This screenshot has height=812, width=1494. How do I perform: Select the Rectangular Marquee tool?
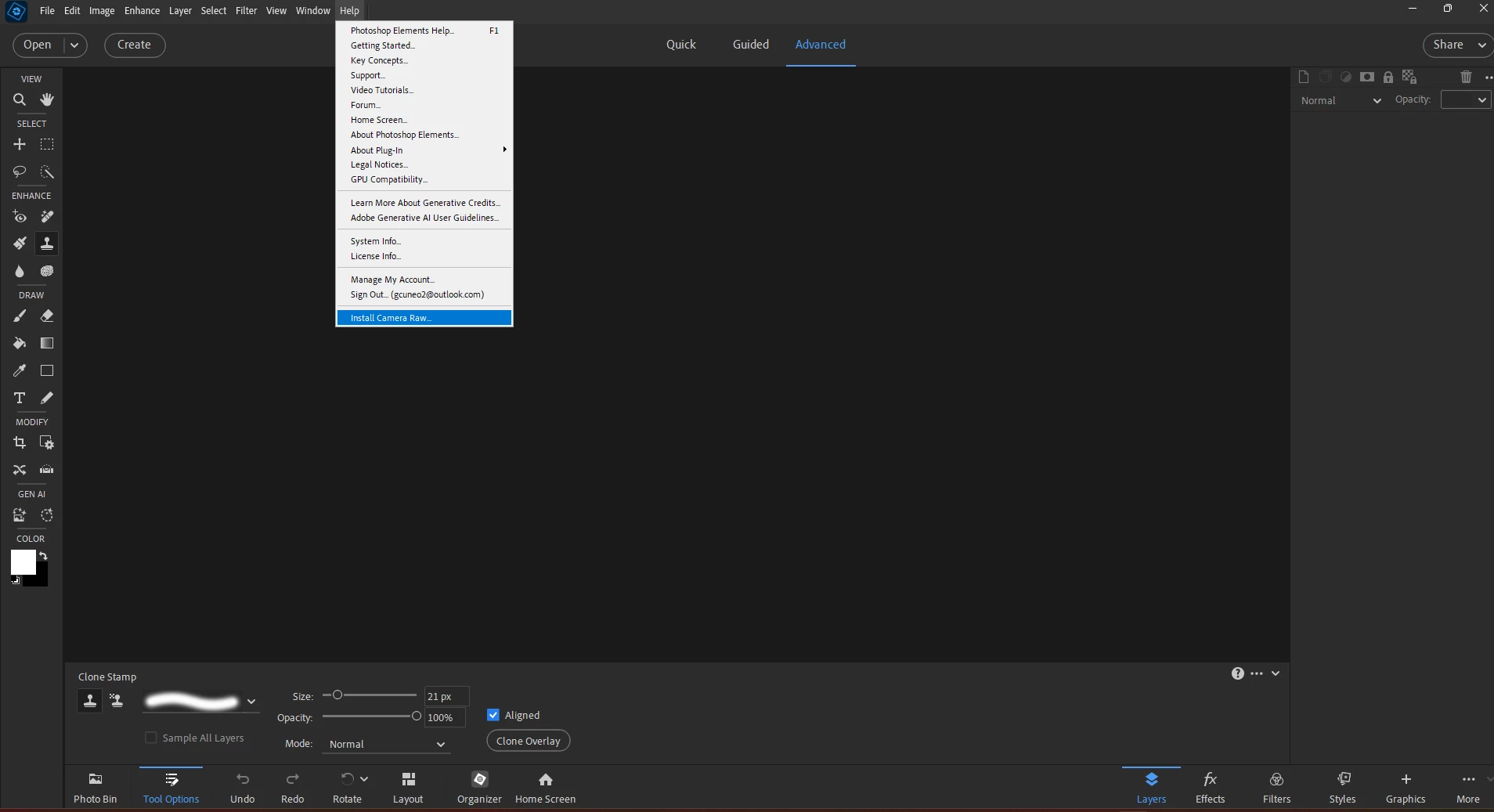click(x=47, y=144)
